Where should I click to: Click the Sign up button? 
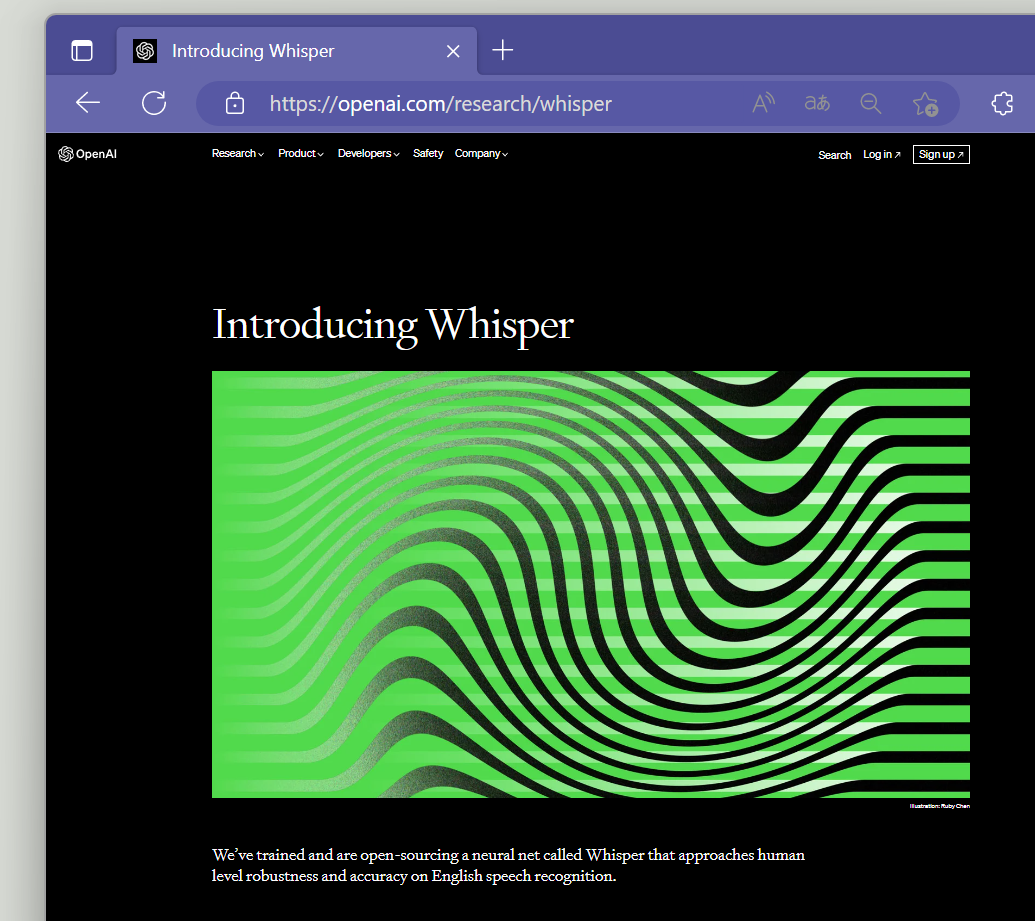(941, 154)
